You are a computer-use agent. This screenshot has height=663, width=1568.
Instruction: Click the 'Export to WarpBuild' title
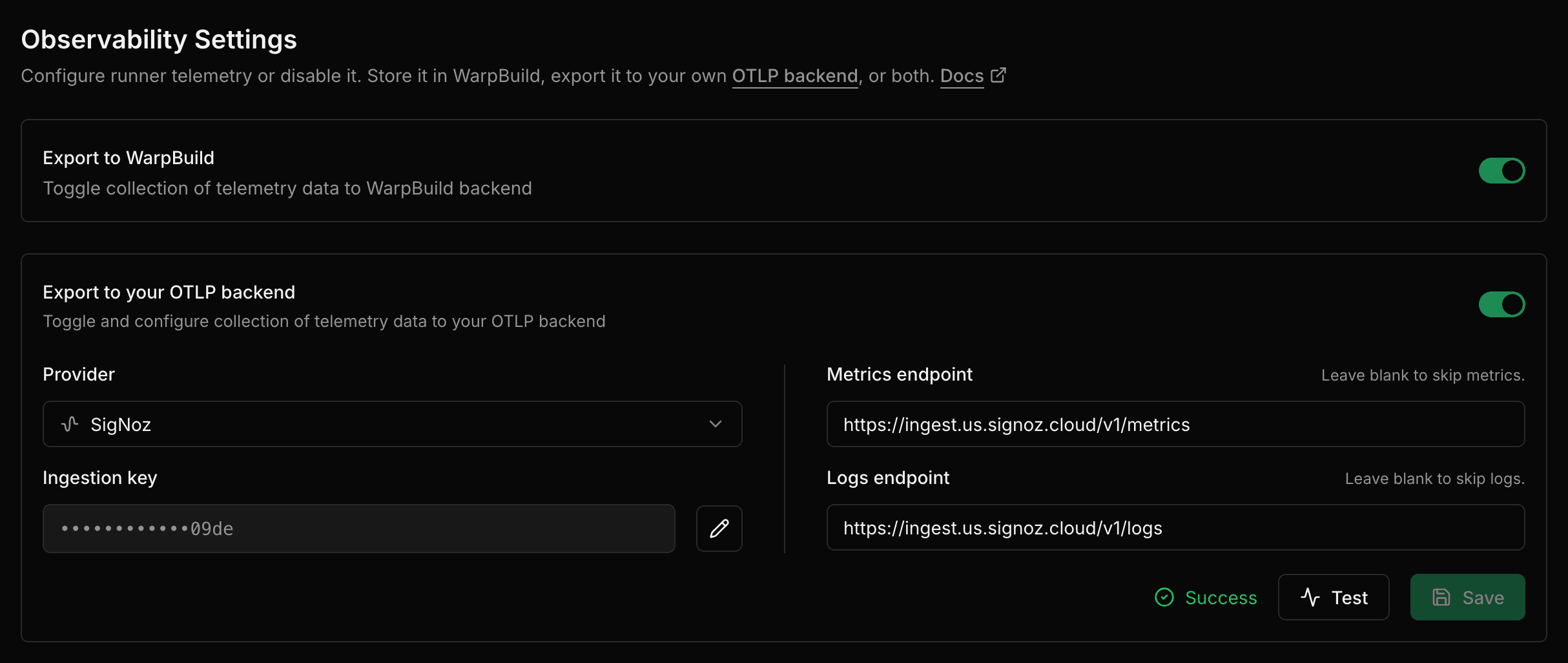129,158
